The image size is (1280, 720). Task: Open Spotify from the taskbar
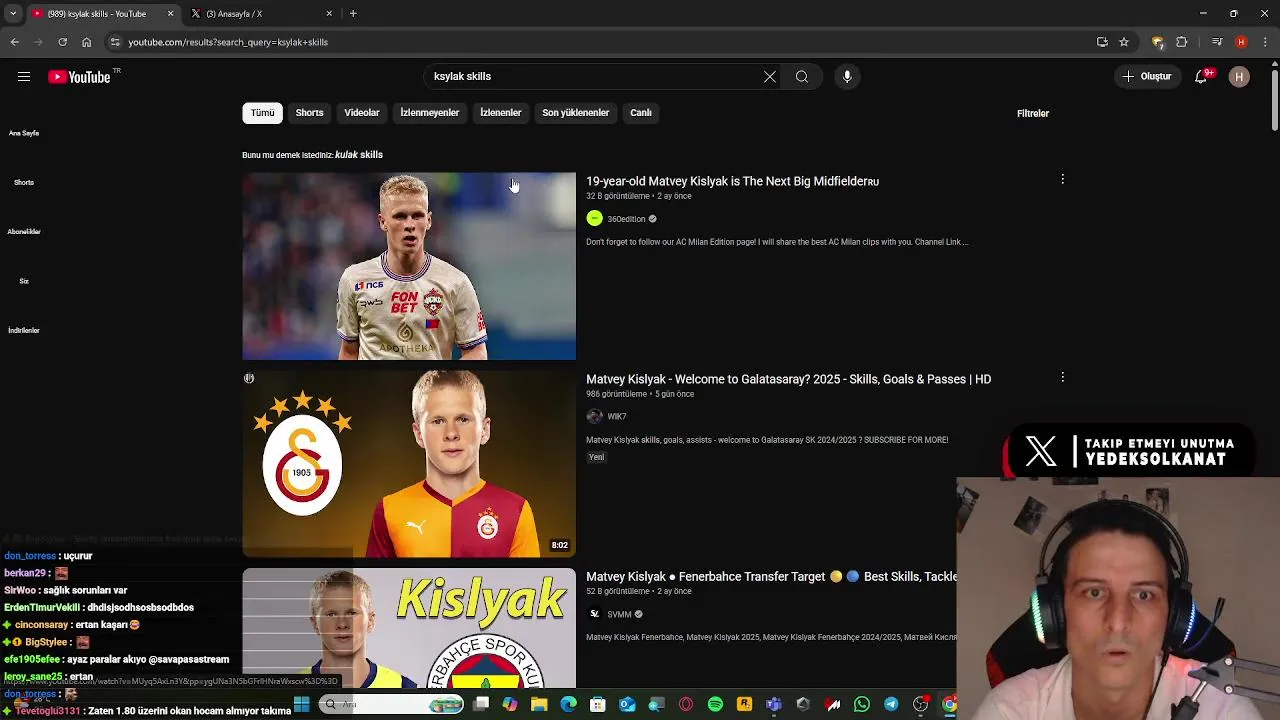715,705
